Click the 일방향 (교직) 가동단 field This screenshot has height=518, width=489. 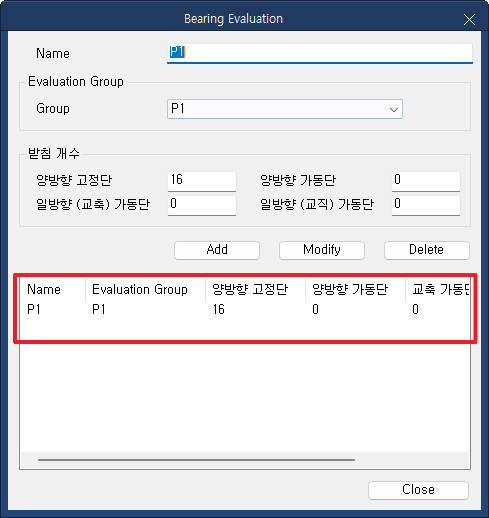(426, 205)
